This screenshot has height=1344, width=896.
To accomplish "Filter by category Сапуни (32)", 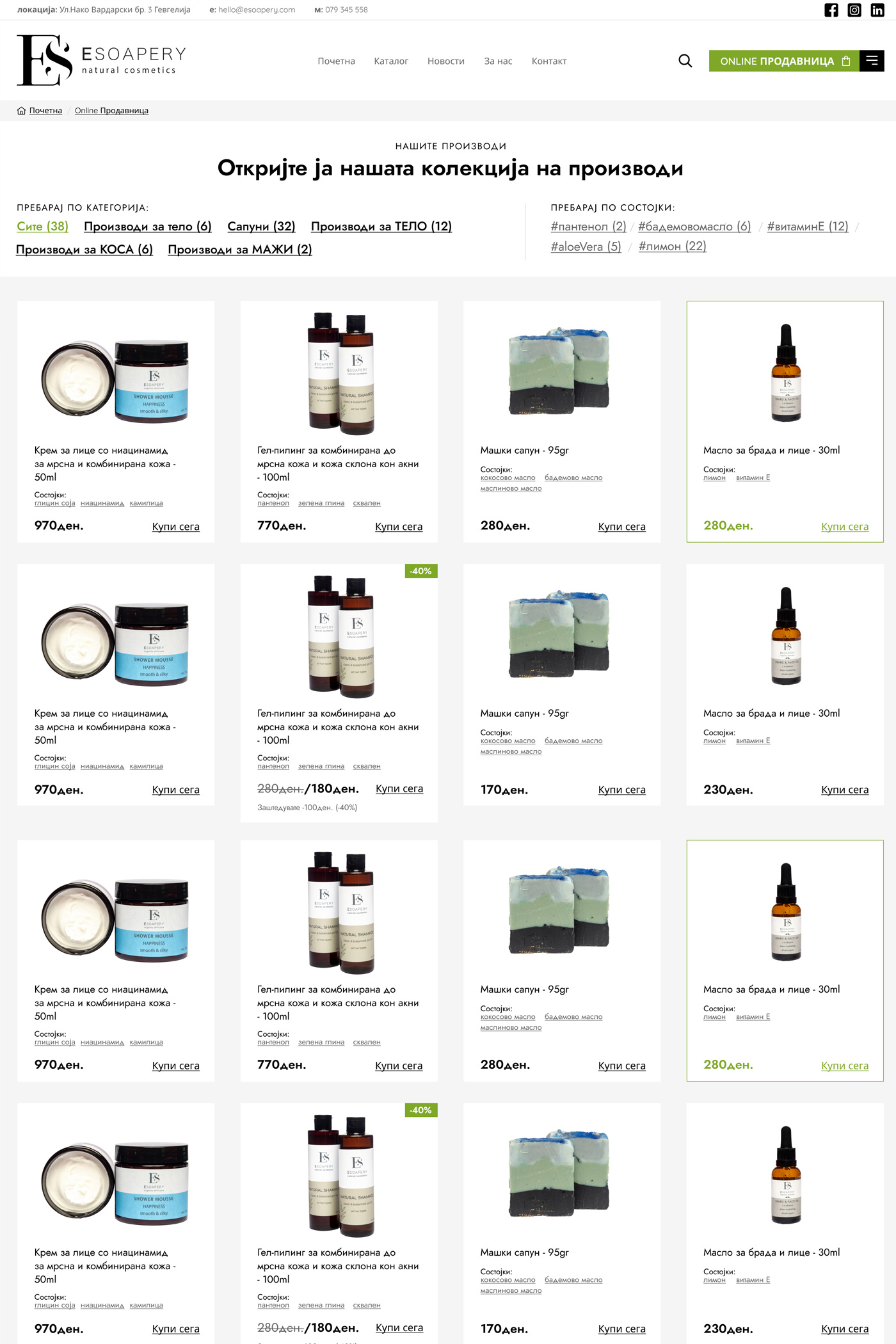I will [261, 227].
